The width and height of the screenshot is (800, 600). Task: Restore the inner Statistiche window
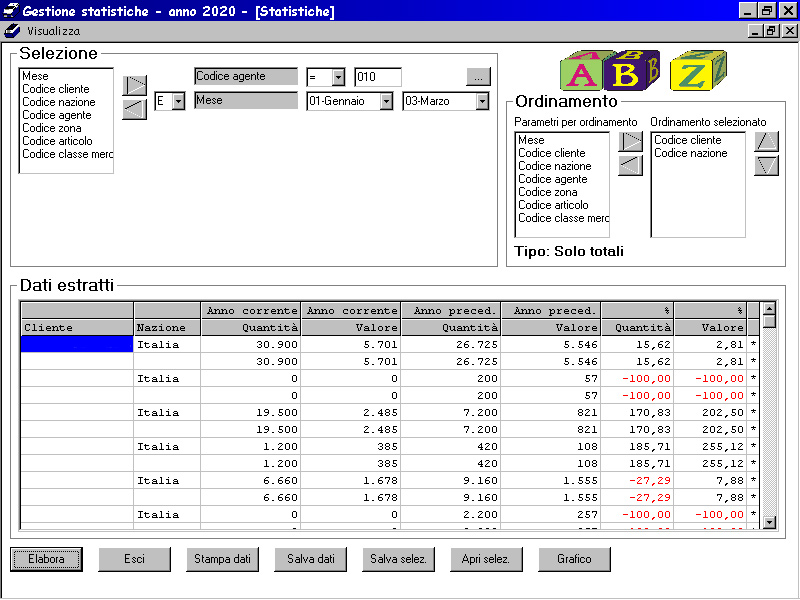[771, 31]
